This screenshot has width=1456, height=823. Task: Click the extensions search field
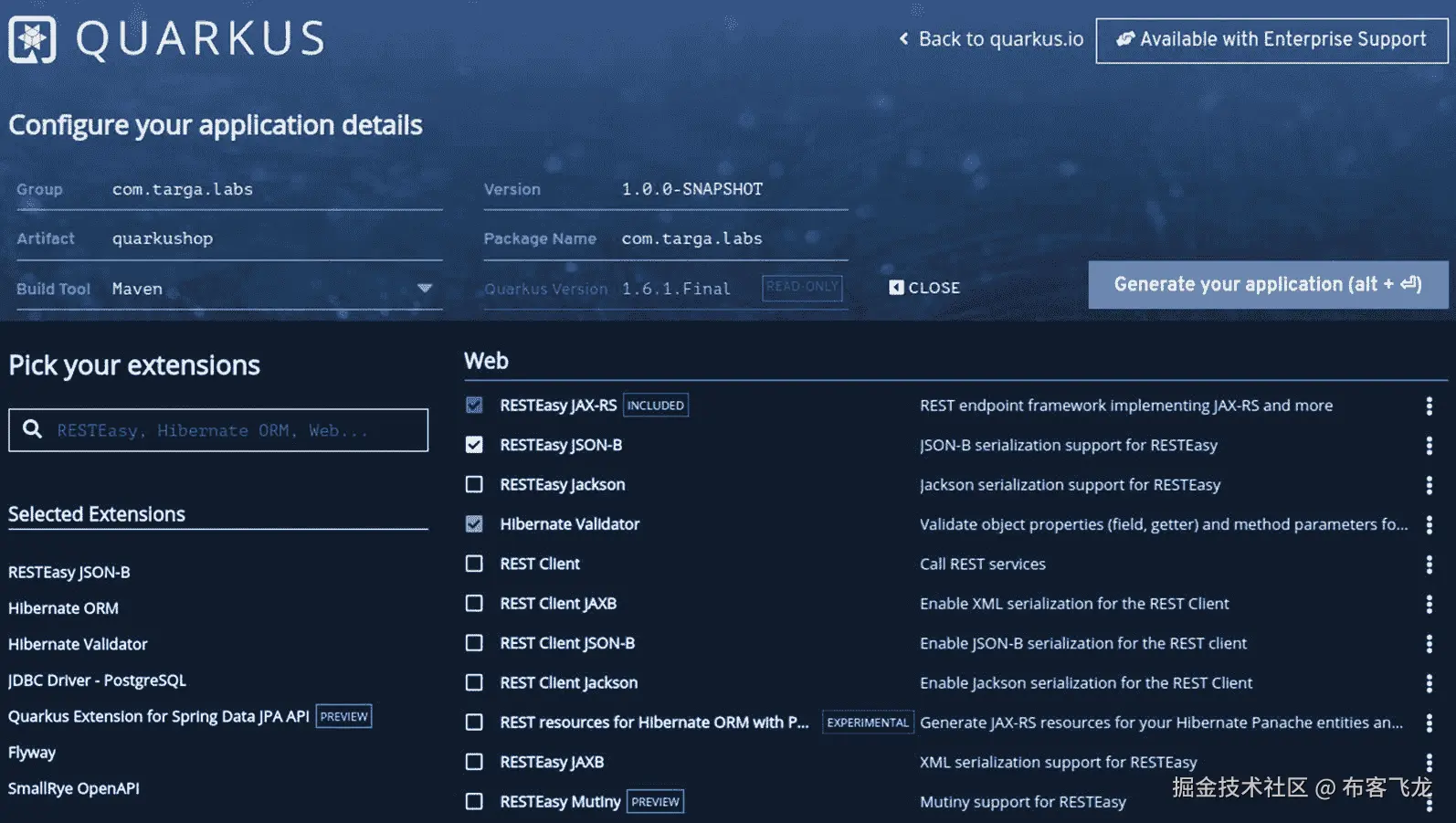coord(218,430)
